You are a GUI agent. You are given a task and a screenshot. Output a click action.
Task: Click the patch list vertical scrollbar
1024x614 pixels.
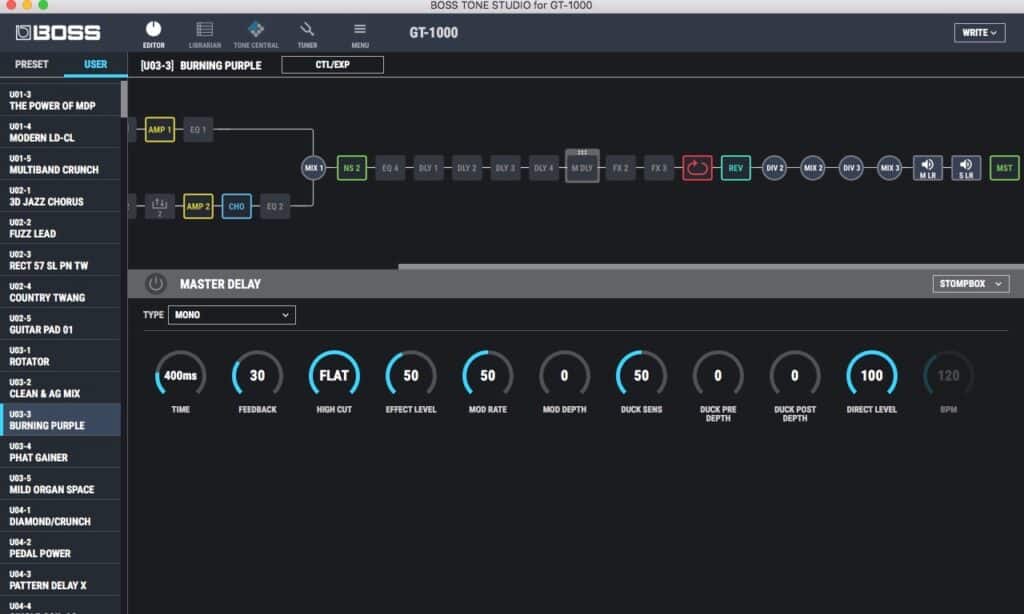pyautogui.click(x=124, y=99)
